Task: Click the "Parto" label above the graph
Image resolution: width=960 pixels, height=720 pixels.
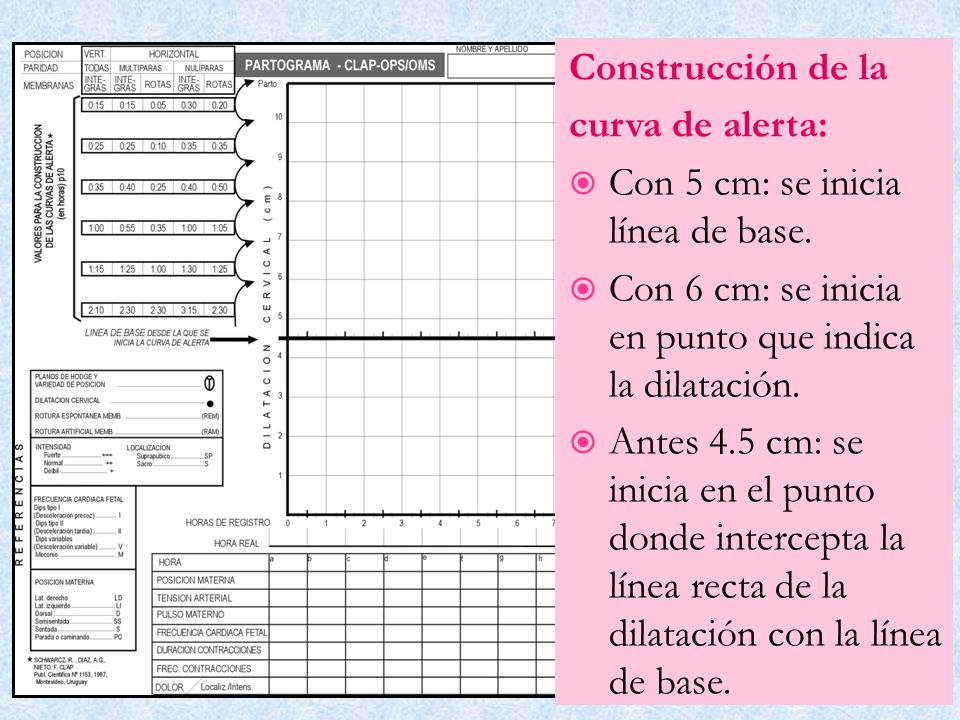Action: coord(268,84)
